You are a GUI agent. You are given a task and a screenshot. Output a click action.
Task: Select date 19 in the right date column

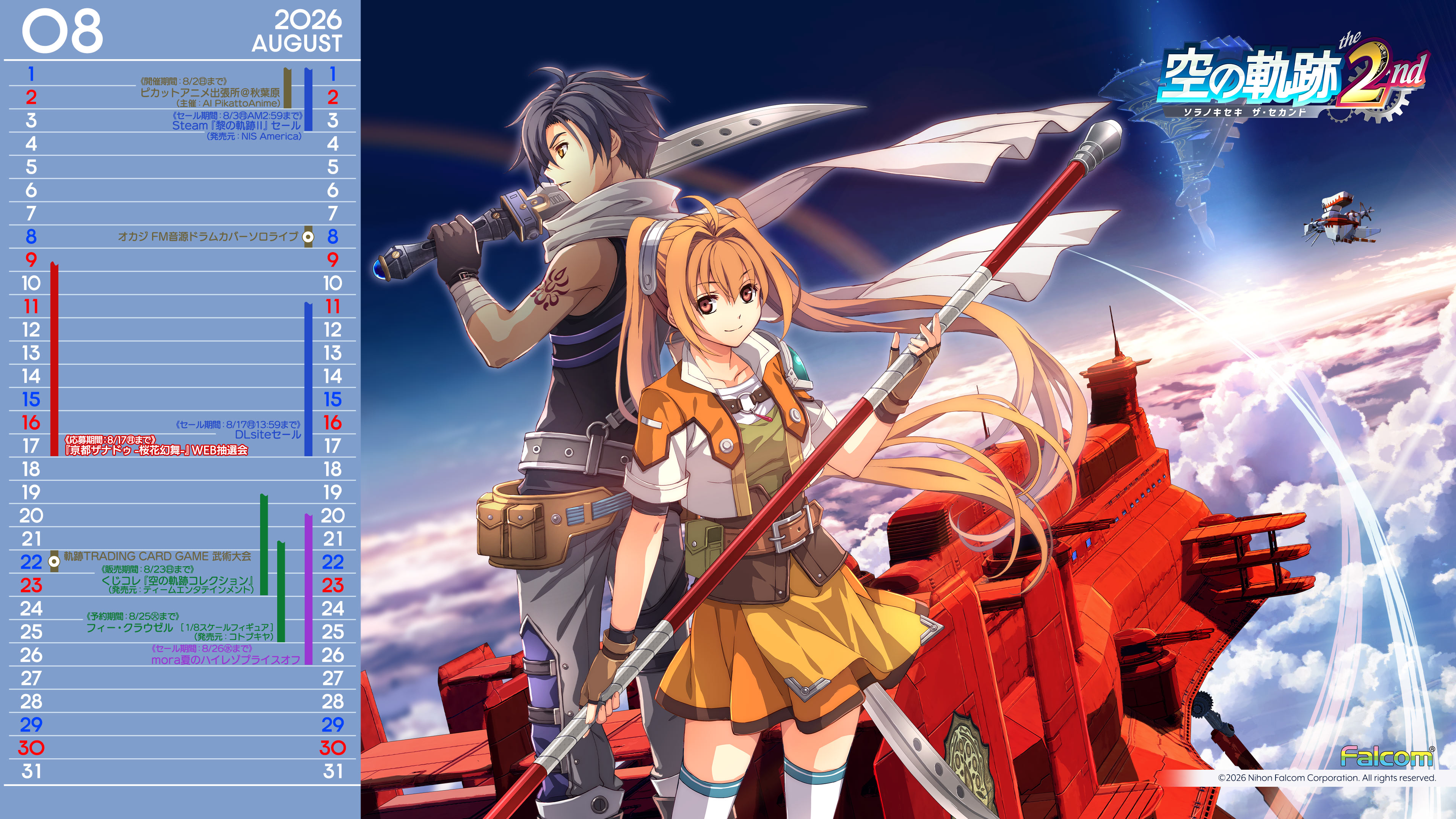[333, 493]
